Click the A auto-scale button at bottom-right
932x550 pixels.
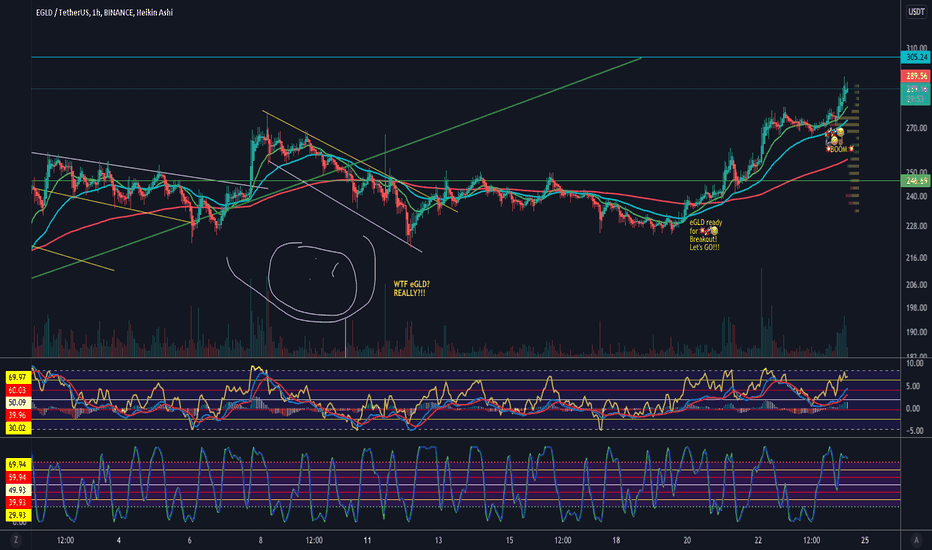pos(916,540)
